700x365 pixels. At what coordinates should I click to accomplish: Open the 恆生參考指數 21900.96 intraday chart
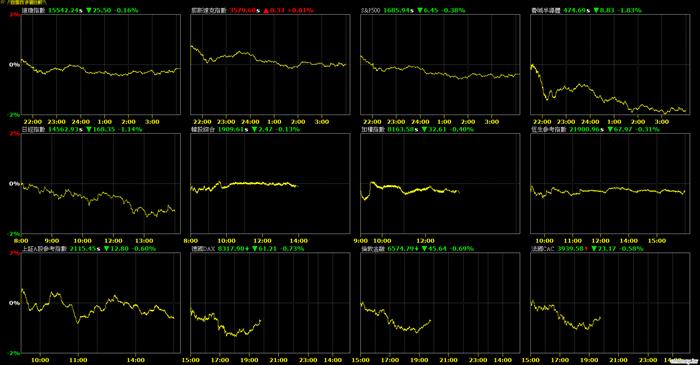click(x=610, y=183)
